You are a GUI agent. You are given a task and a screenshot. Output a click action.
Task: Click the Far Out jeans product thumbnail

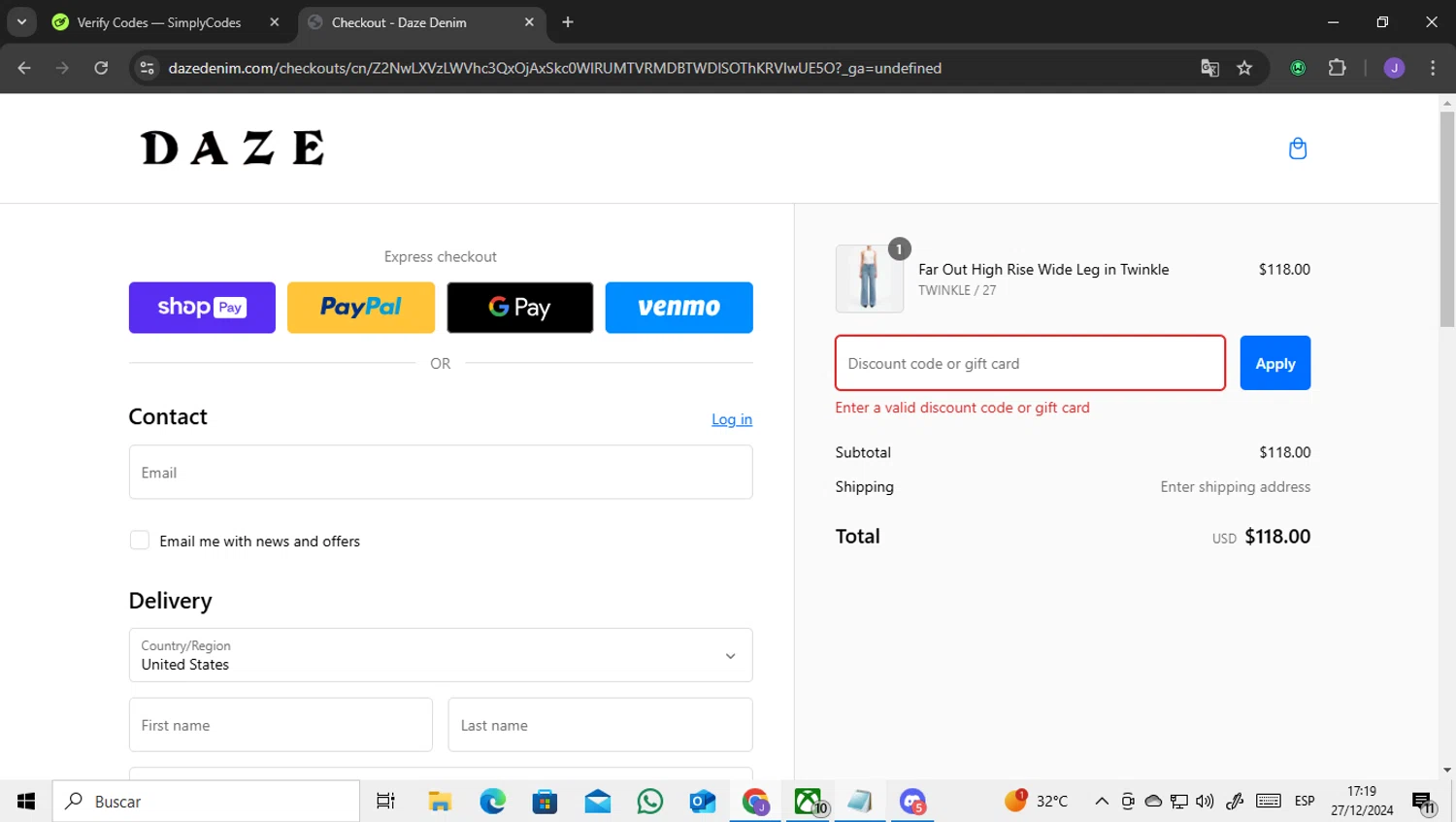pos(869,279)
